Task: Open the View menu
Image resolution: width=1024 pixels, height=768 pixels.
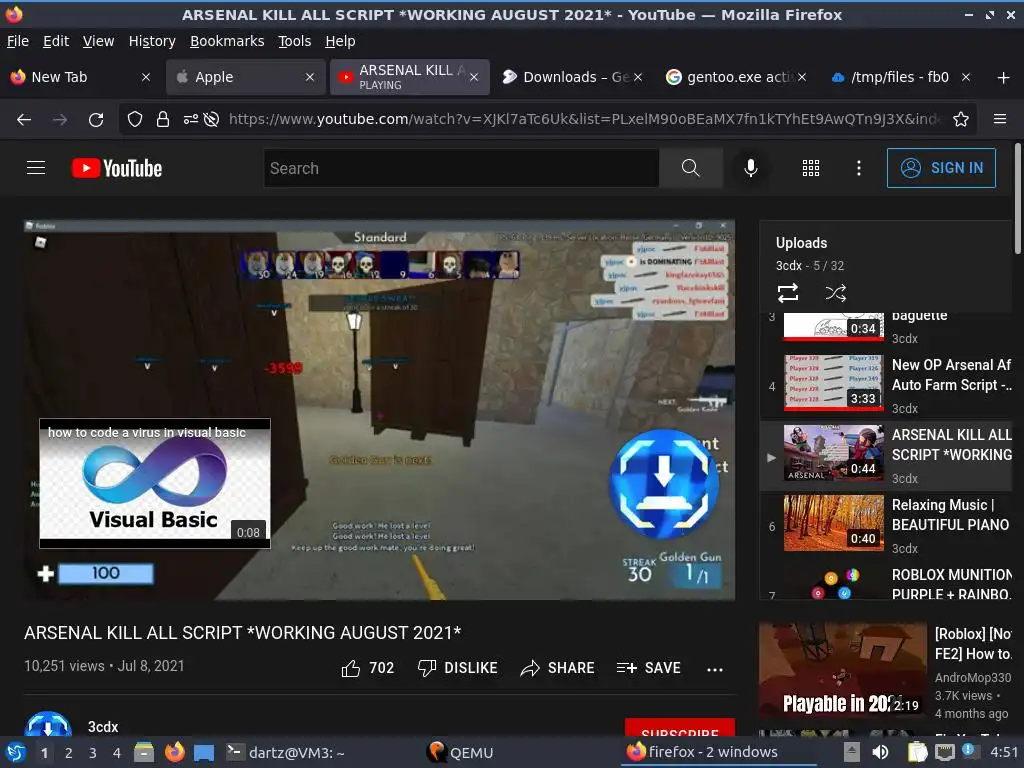Action: 98,41
